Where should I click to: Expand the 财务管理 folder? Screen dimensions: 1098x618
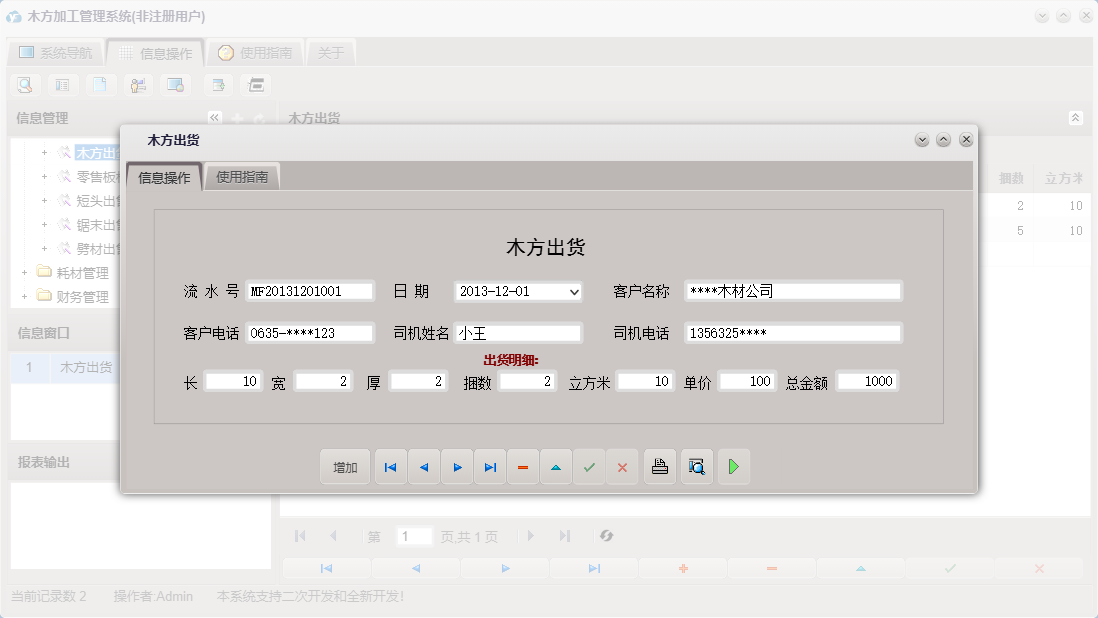coord(22,295)
